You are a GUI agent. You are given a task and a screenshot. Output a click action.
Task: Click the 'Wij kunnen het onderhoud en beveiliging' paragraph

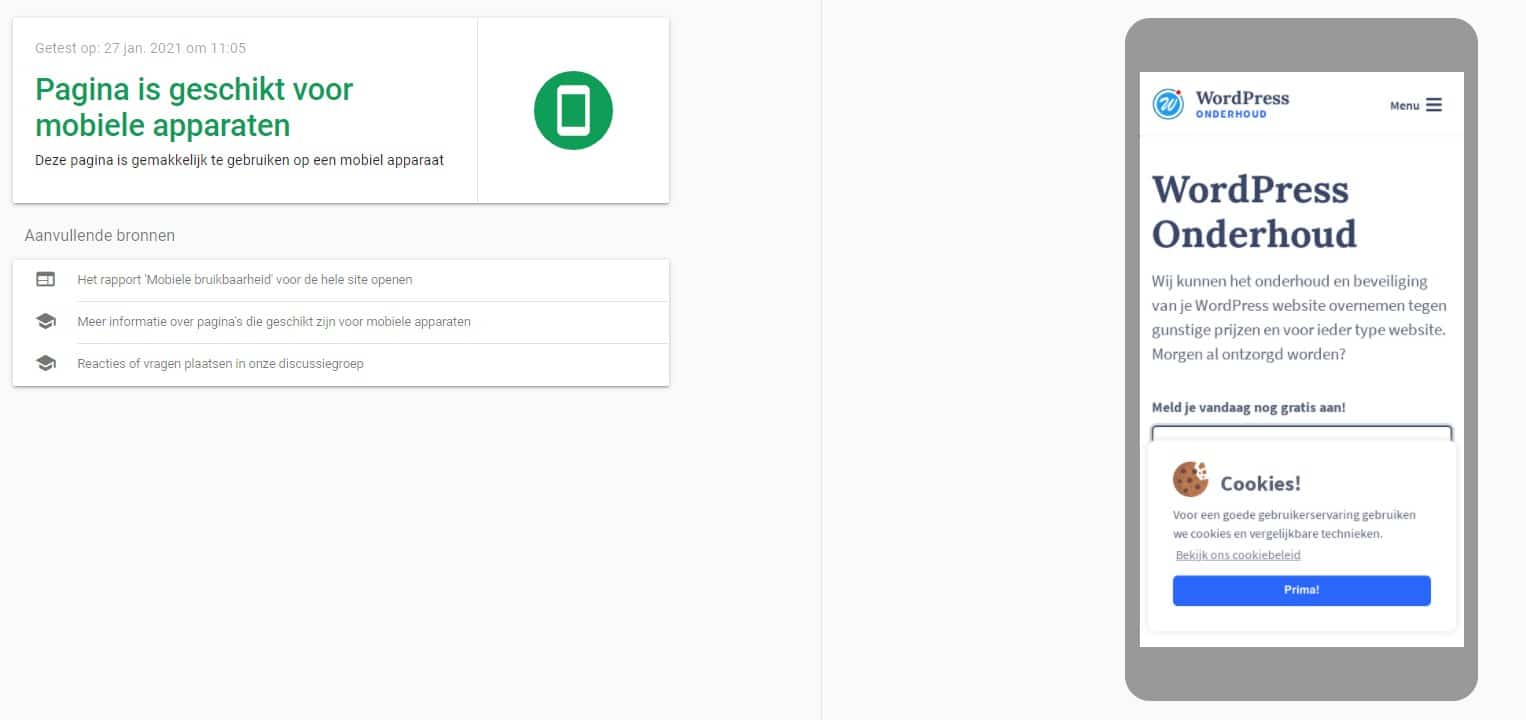[1299, 318]
